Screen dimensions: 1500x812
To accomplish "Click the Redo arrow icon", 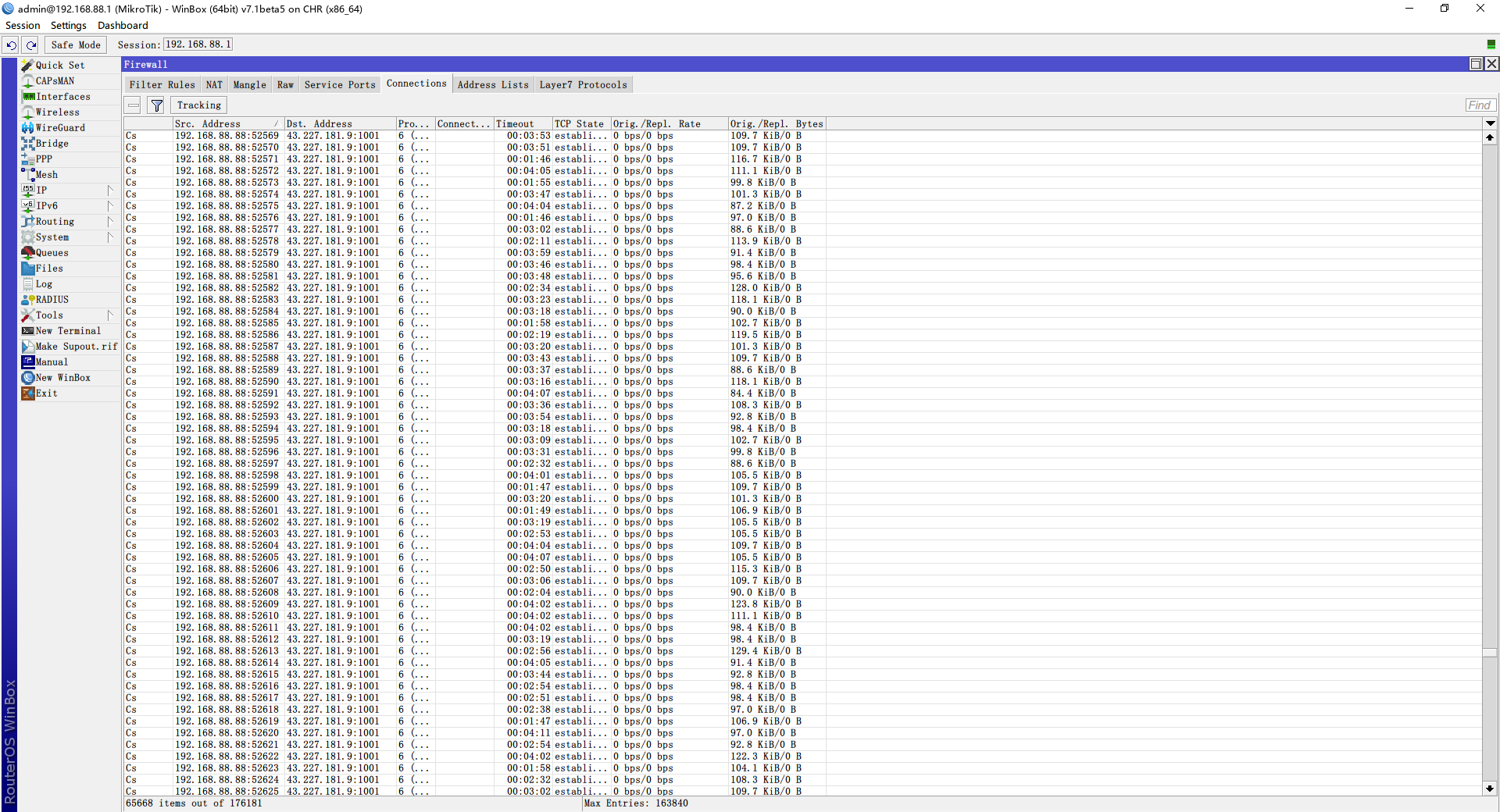I will pos(31,45).
